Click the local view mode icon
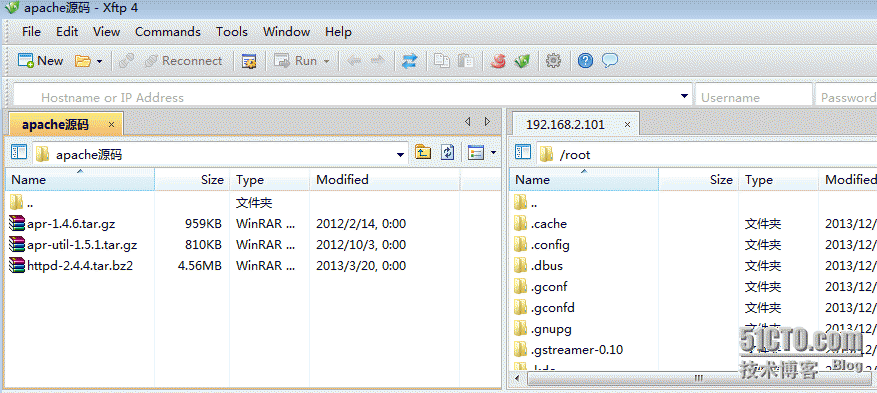Viewport: 877px width, 393px height. [x=476, y=153]
